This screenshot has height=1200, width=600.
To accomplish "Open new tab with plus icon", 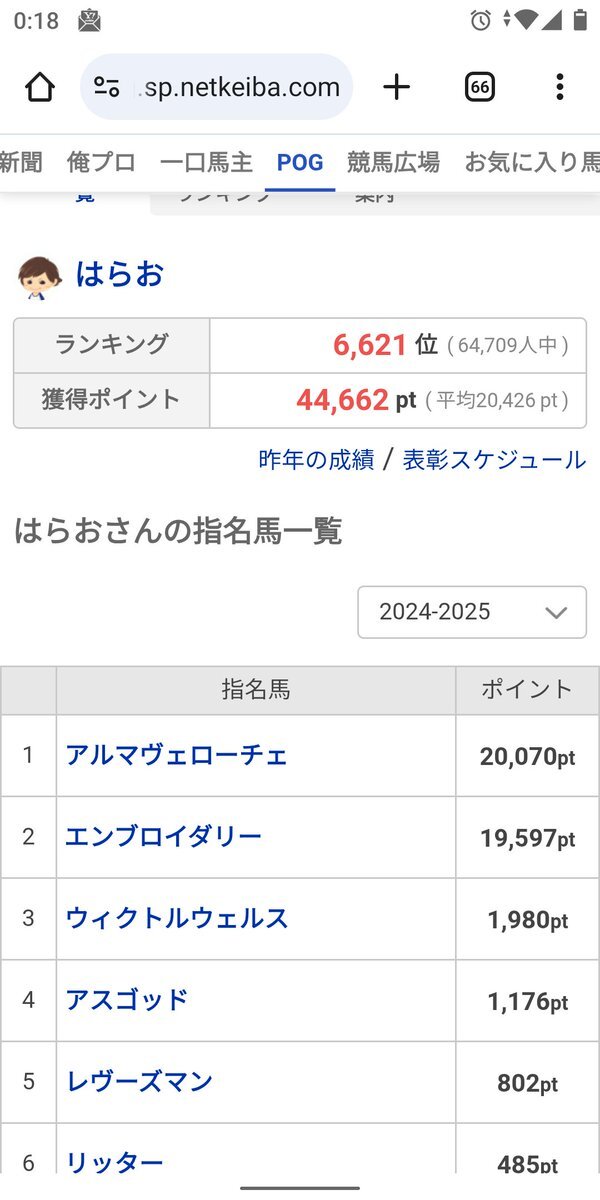I will point(397,88).
